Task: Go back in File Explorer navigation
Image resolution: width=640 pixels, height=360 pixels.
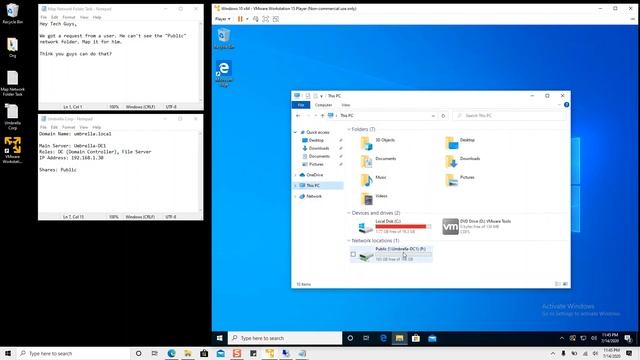Action: click(x=298, y=116)
